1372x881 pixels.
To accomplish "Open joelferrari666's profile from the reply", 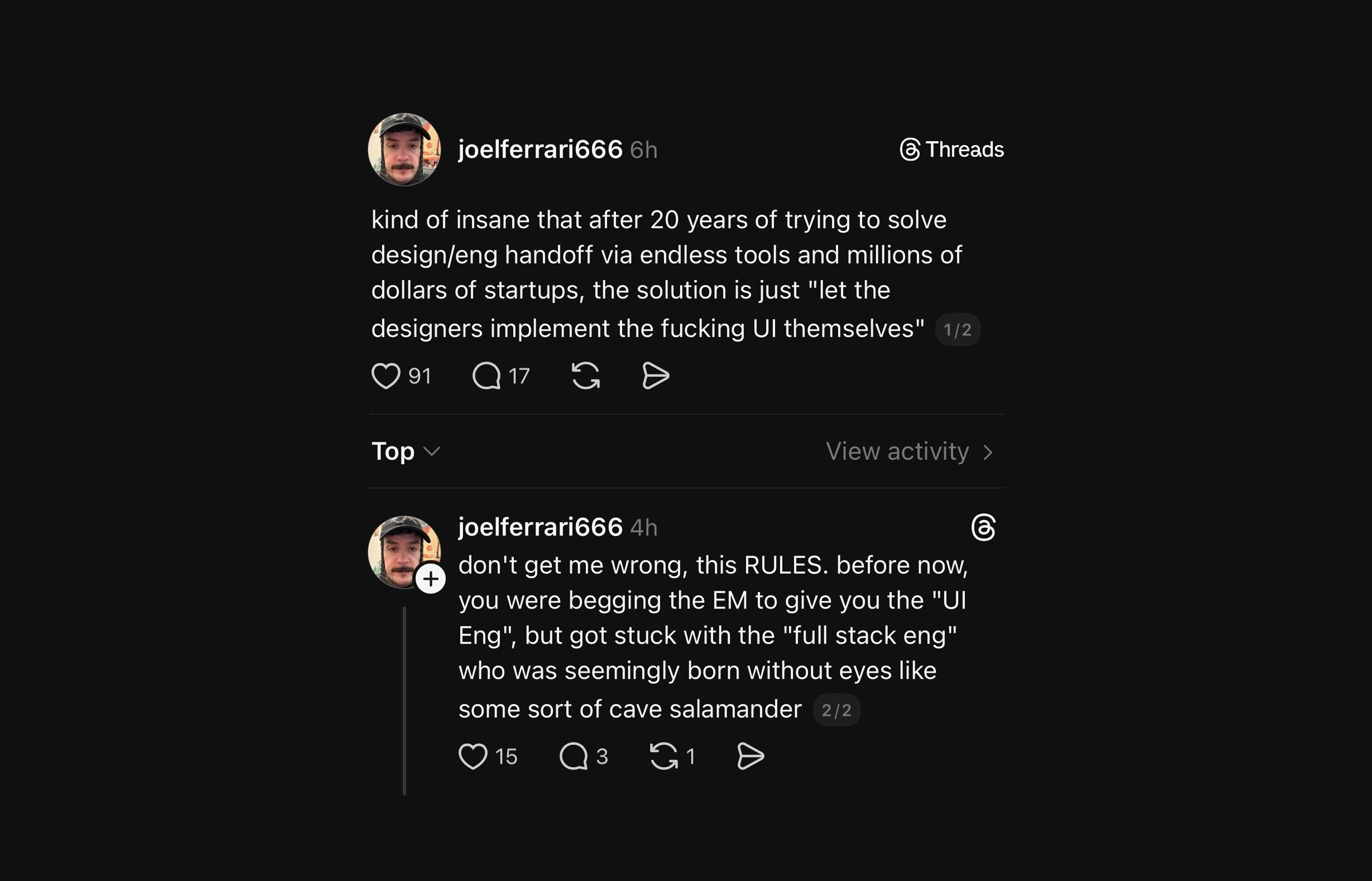I will click(x=541, y=527).
